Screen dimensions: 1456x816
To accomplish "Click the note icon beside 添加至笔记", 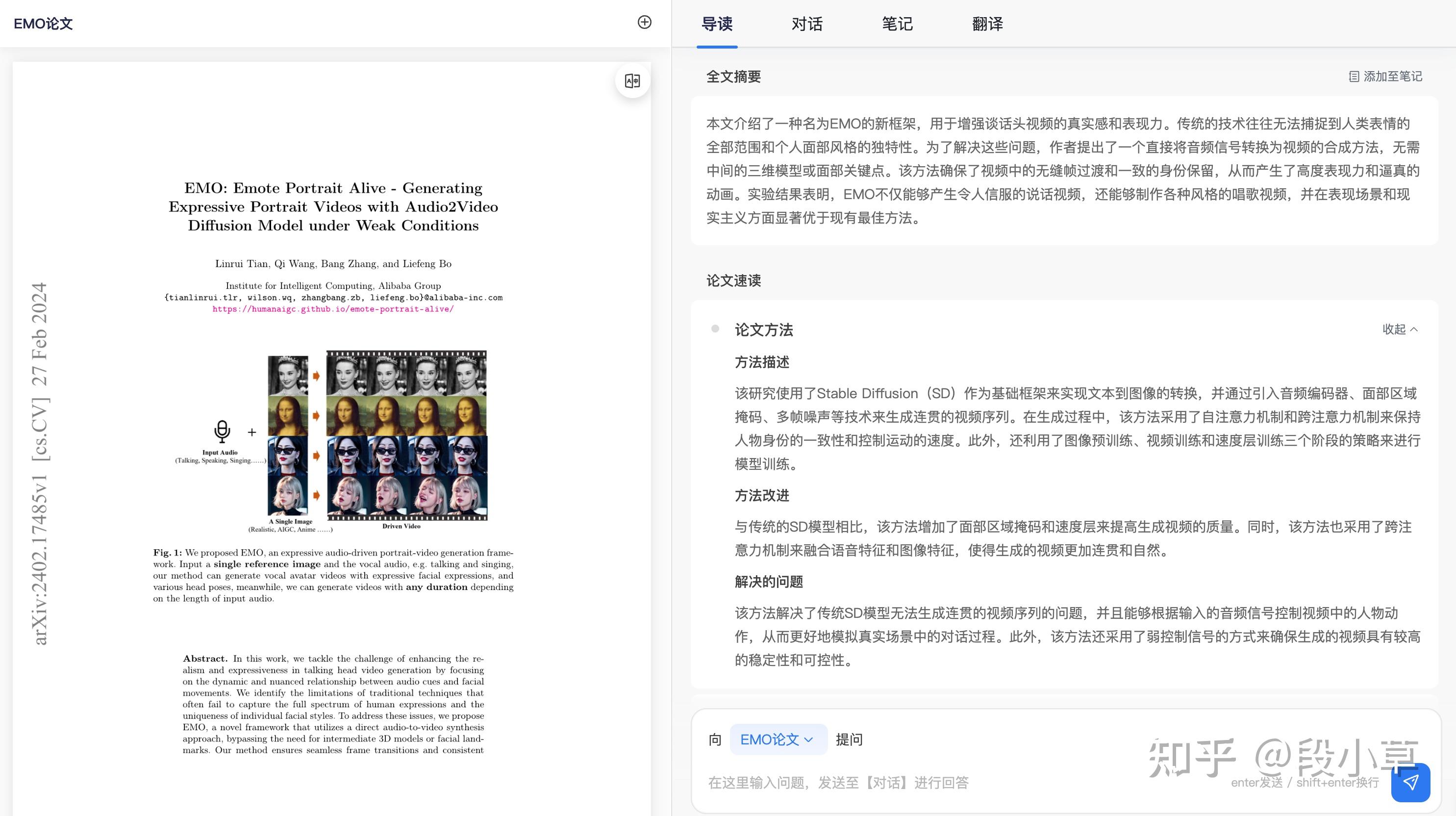I will tap(1354, 77).
